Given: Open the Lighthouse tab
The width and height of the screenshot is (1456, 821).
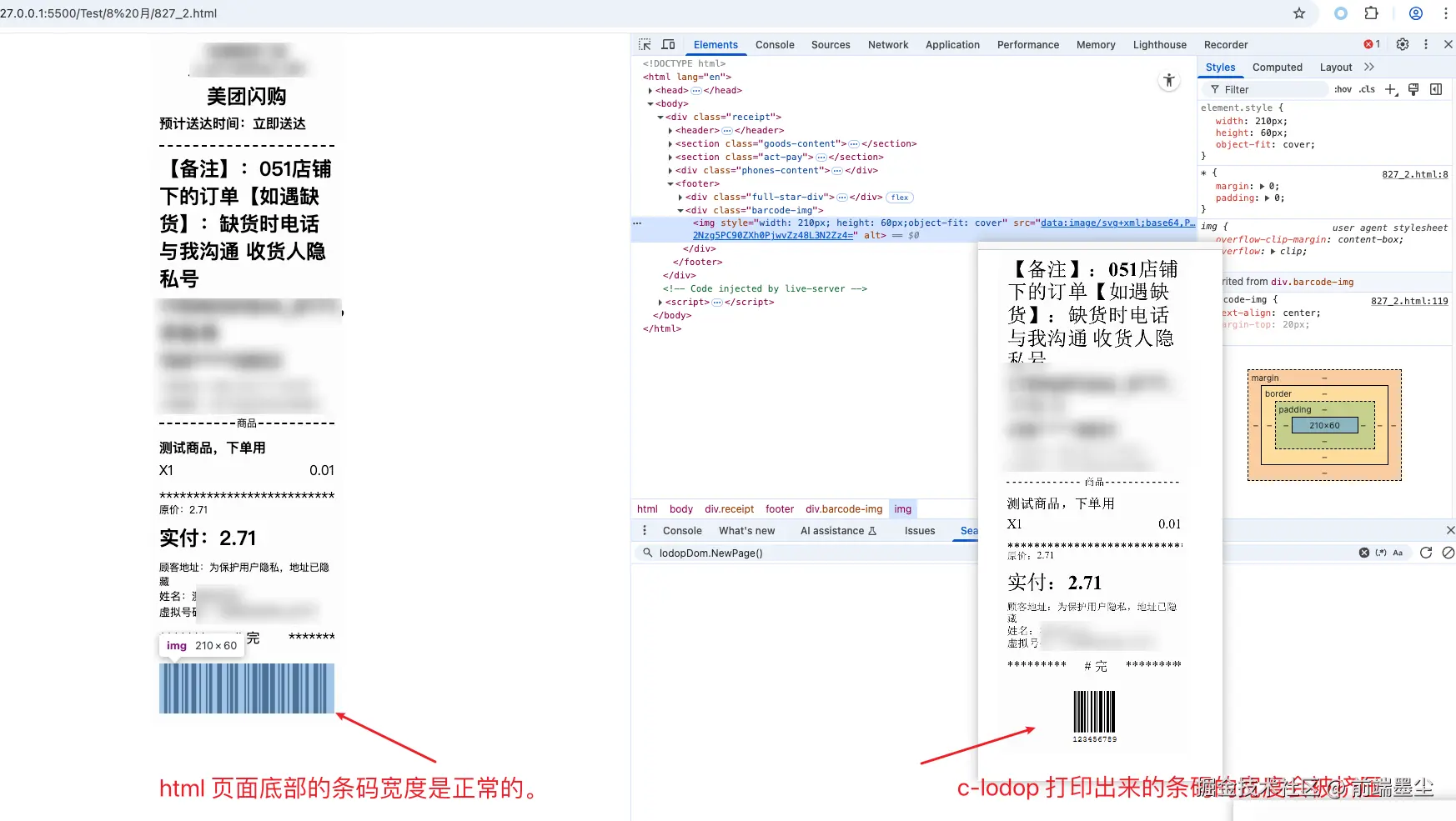Looking at the screenshot, I should click(1160, 45).
